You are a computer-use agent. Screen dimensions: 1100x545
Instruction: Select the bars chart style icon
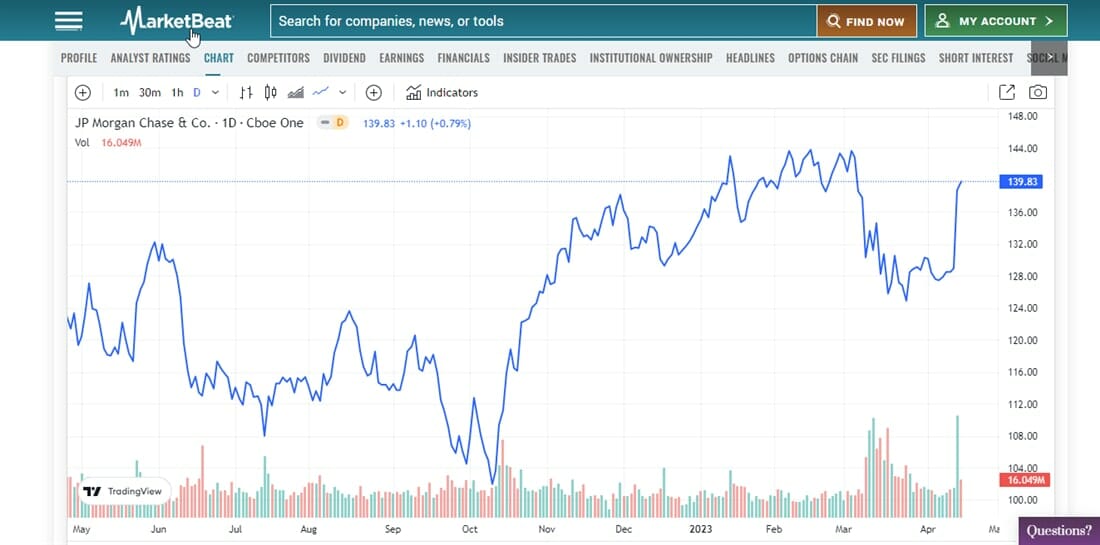(247, 93)
